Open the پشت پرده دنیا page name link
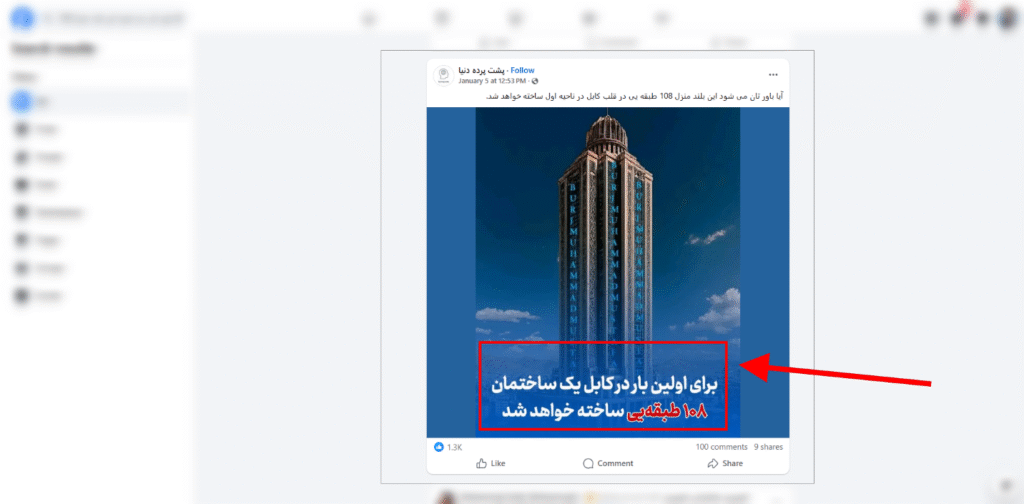 coord(483,71)
